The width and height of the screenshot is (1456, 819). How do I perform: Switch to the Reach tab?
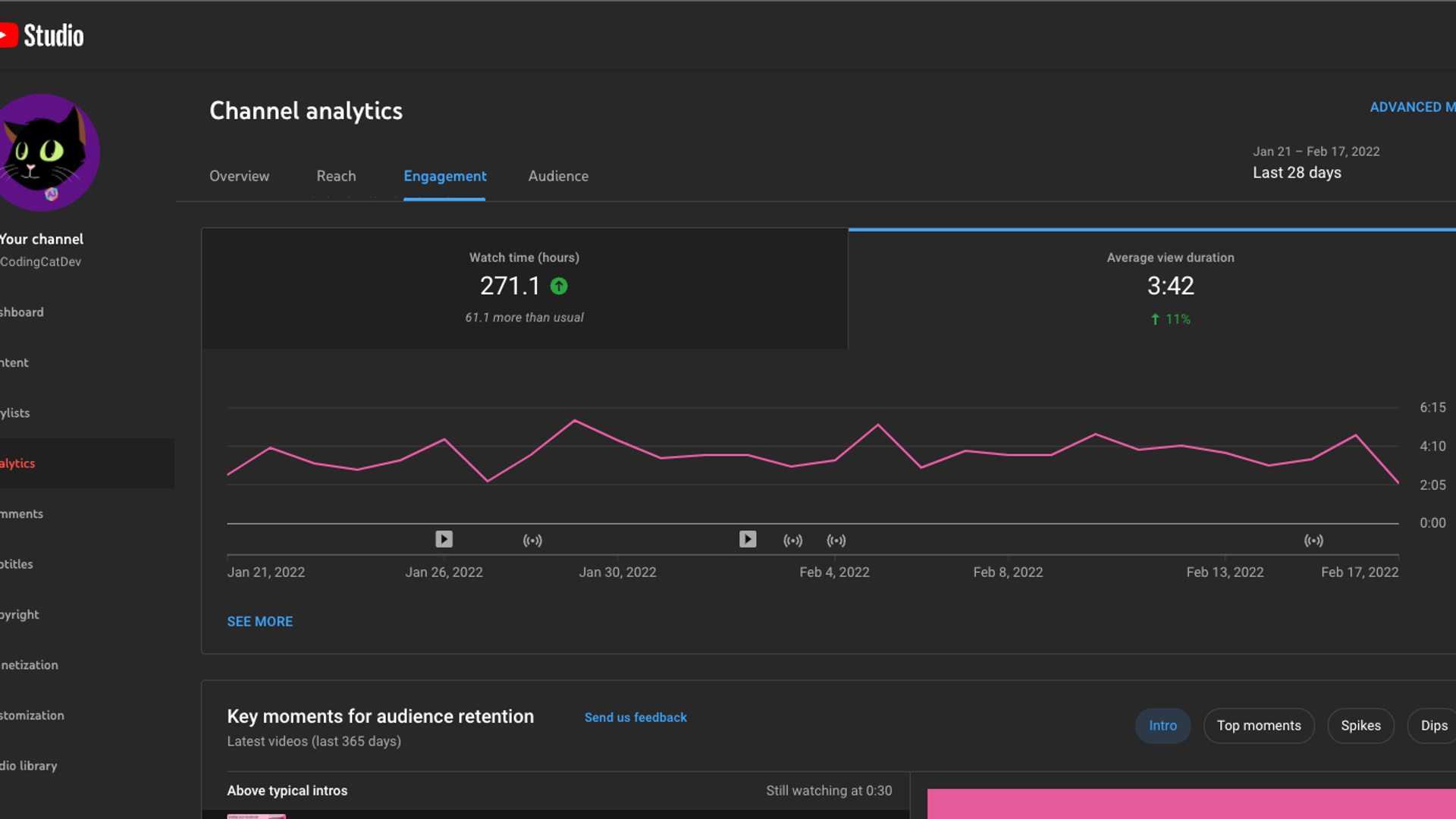[x=336, y=176]
